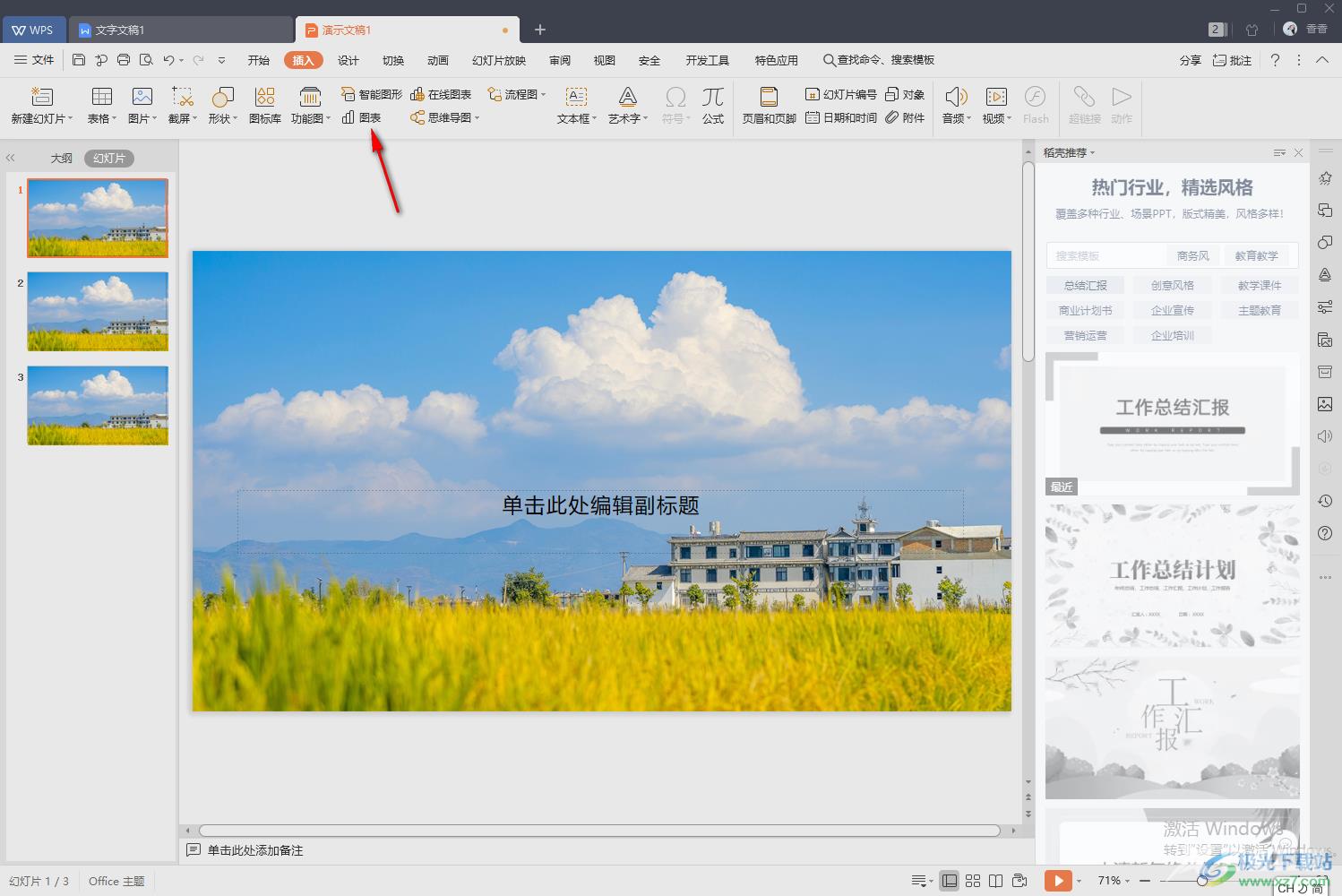Image resolution: width=1342 pixels, height=896 pixels.
Task: Switch to slide sorter grid view
Action: [973, 881]
